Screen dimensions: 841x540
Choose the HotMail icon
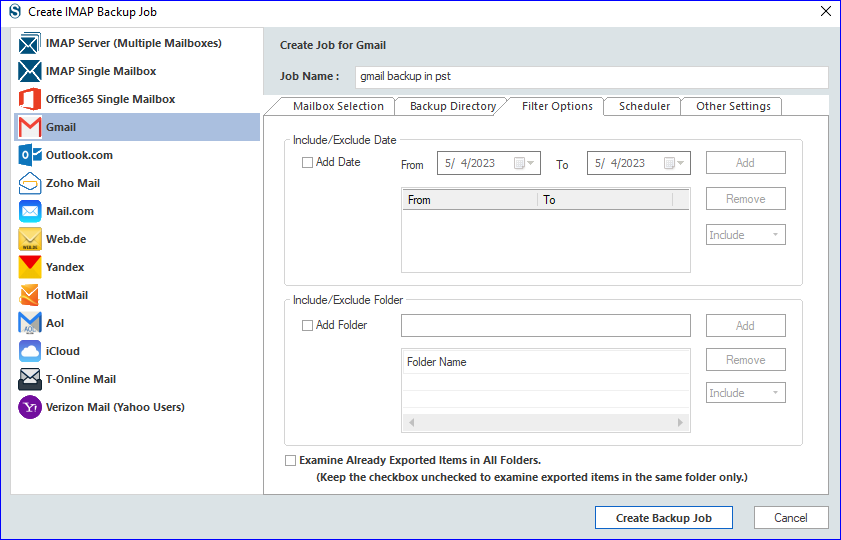(x=29, y=295)
